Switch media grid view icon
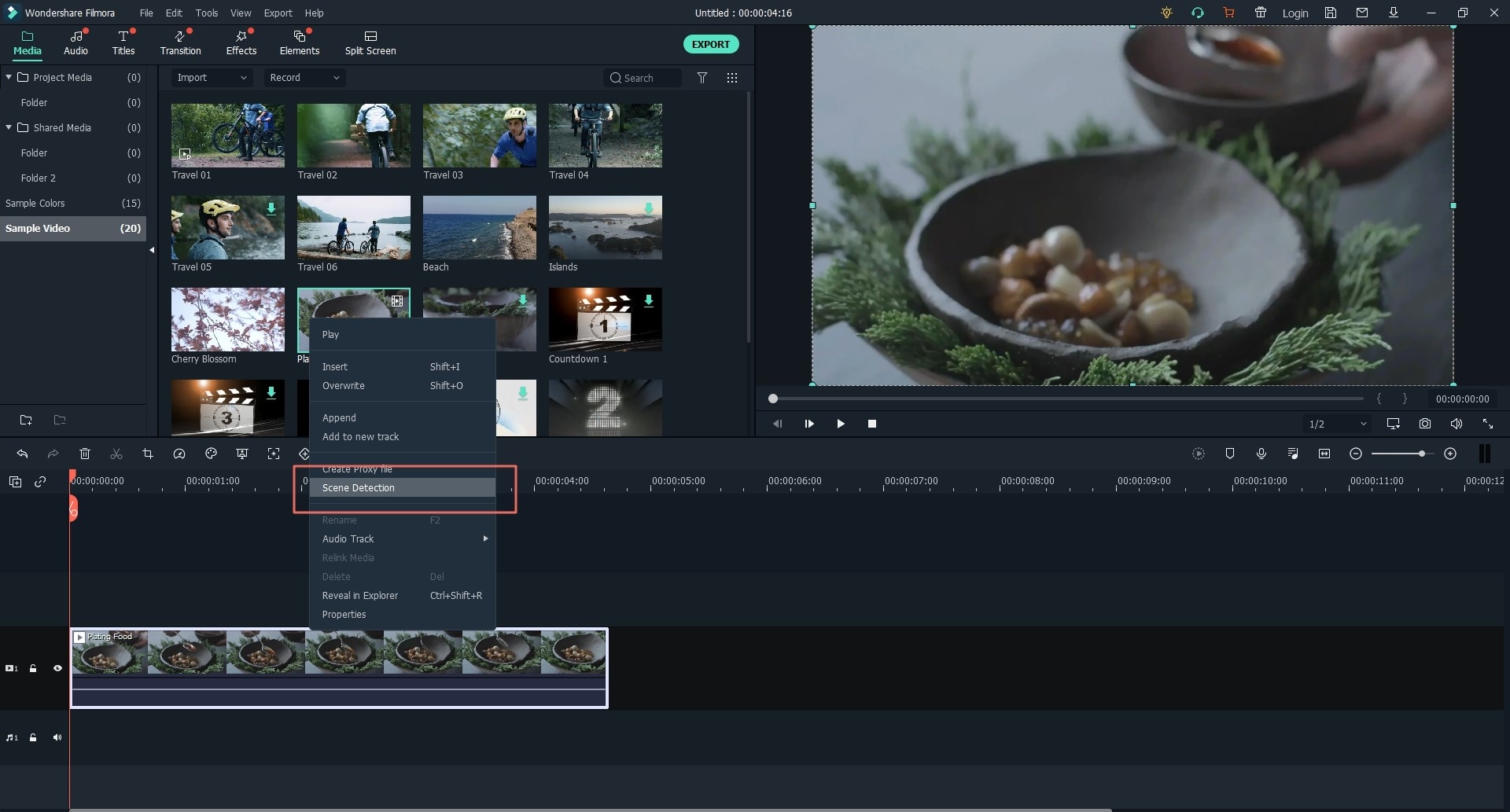Viewport: 1510px width, 812px height. pos(732,78)
